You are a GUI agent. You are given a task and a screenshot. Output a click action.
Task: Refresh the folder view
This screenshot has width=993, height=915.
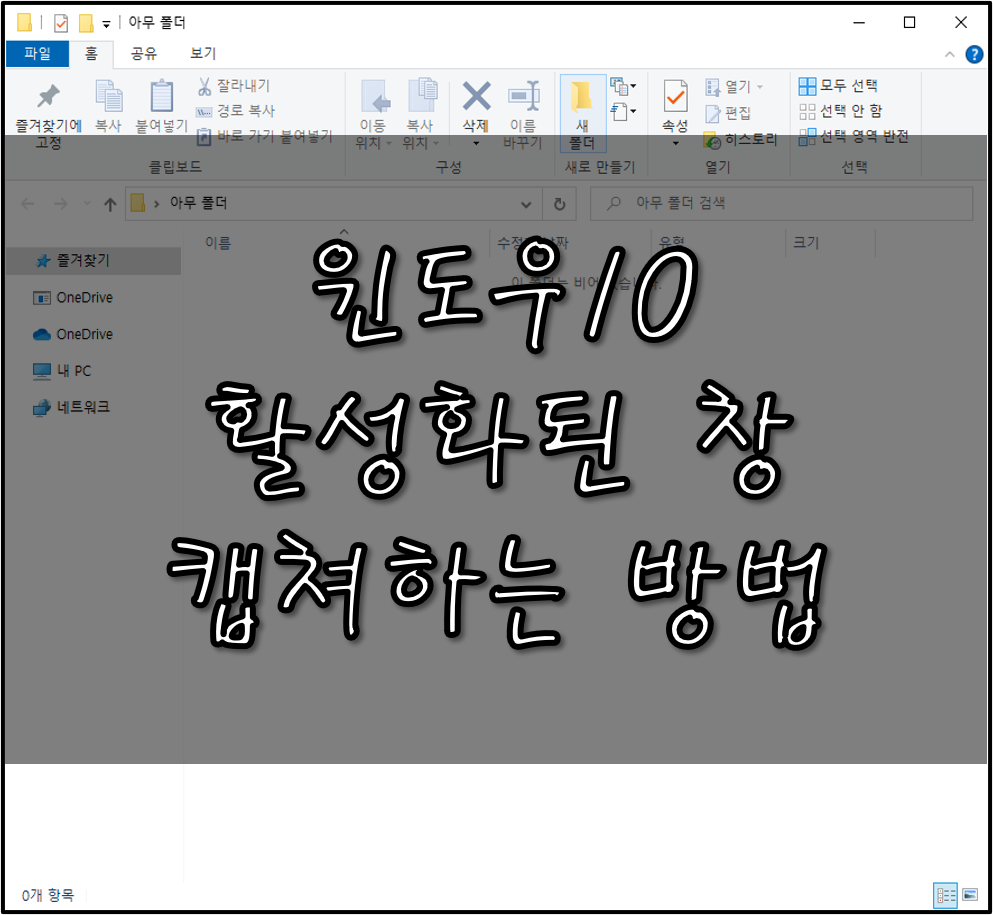559,204
